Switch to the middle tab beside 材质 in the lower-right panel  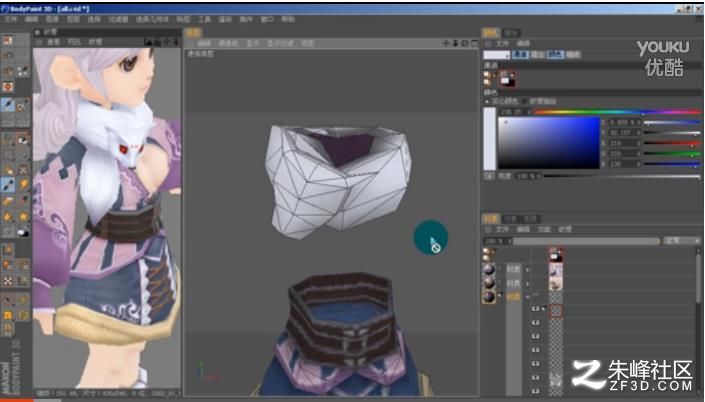click(510, 219)
